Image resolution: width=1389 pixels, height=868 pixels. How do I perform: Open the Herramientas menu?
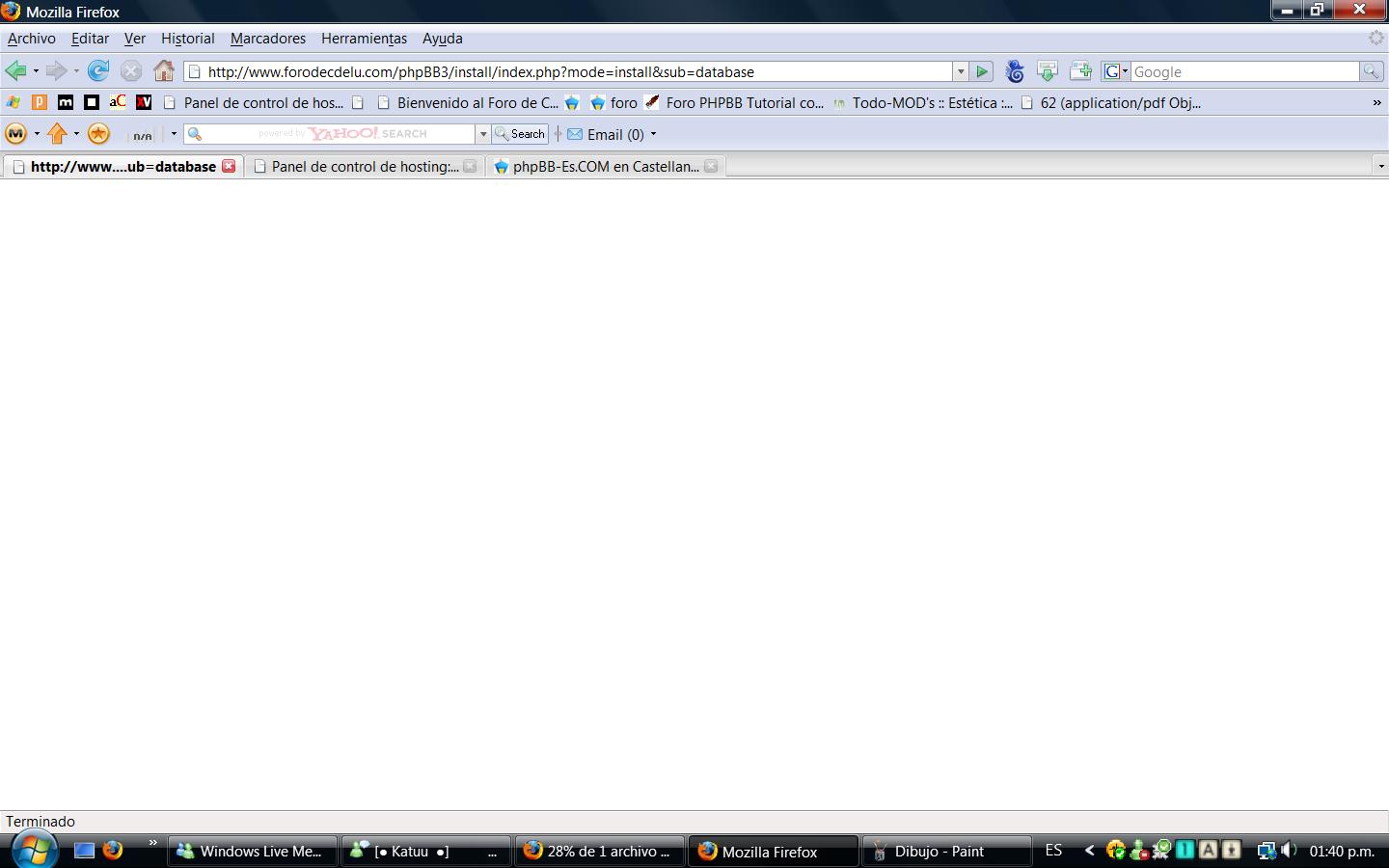(x=364, y=39)
